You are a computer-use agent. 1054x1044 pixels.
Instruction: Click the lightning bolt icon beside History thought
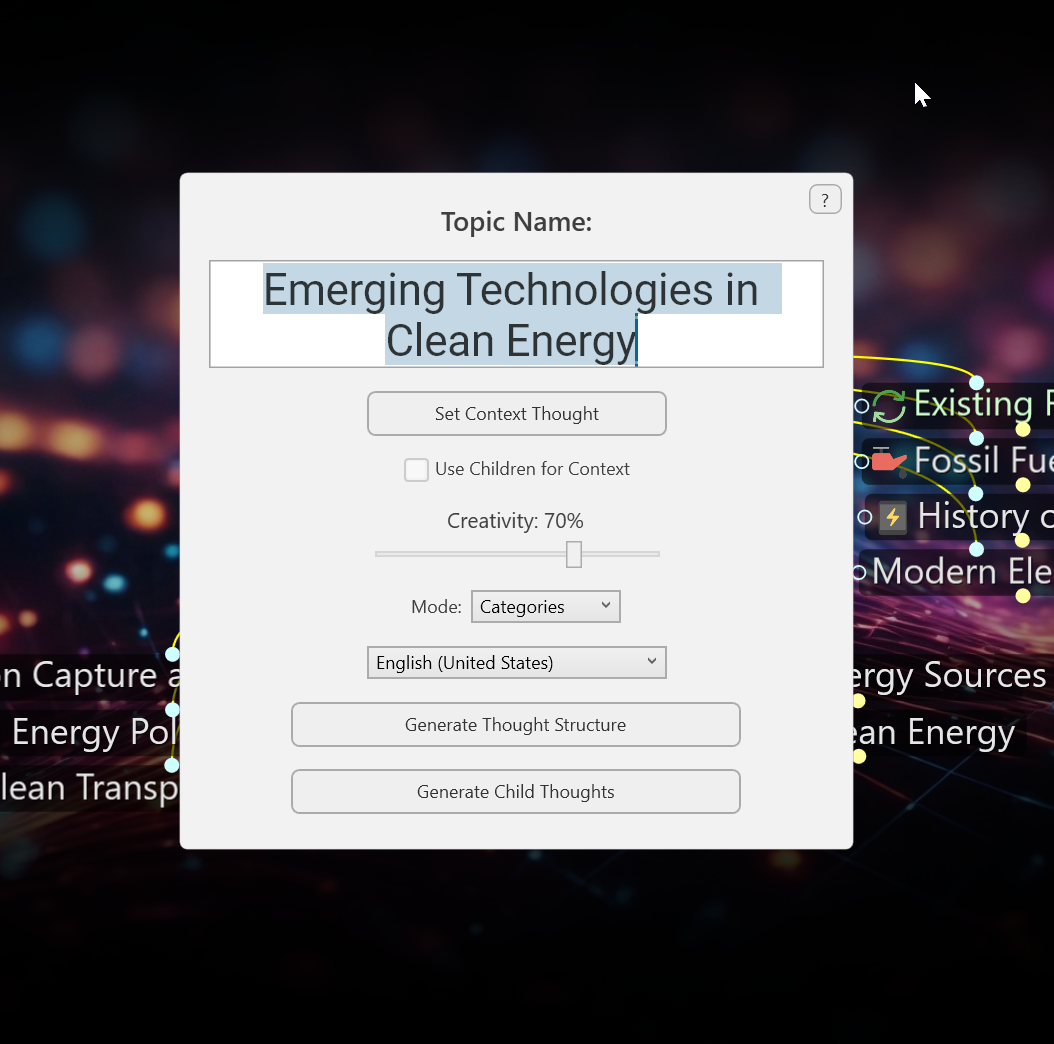(893, 517)
